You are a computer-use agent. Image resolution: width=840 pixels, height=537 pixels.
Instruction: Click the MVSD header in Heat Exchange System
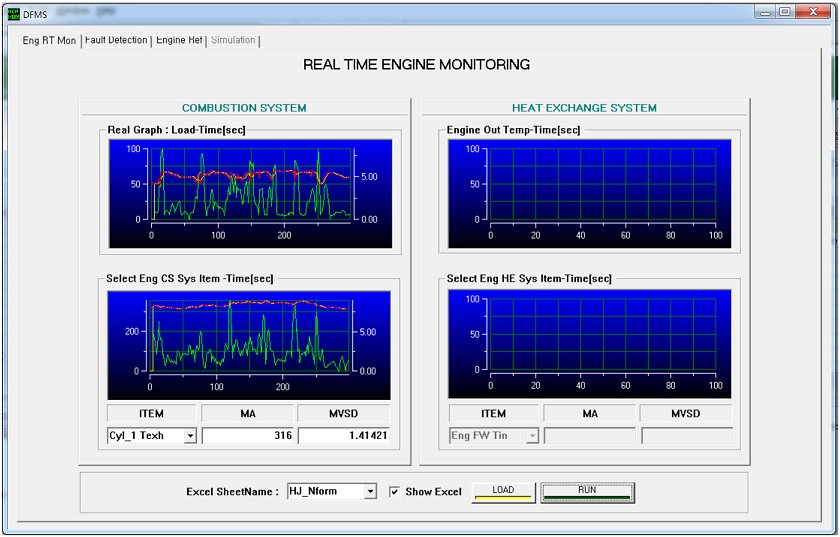686,414
